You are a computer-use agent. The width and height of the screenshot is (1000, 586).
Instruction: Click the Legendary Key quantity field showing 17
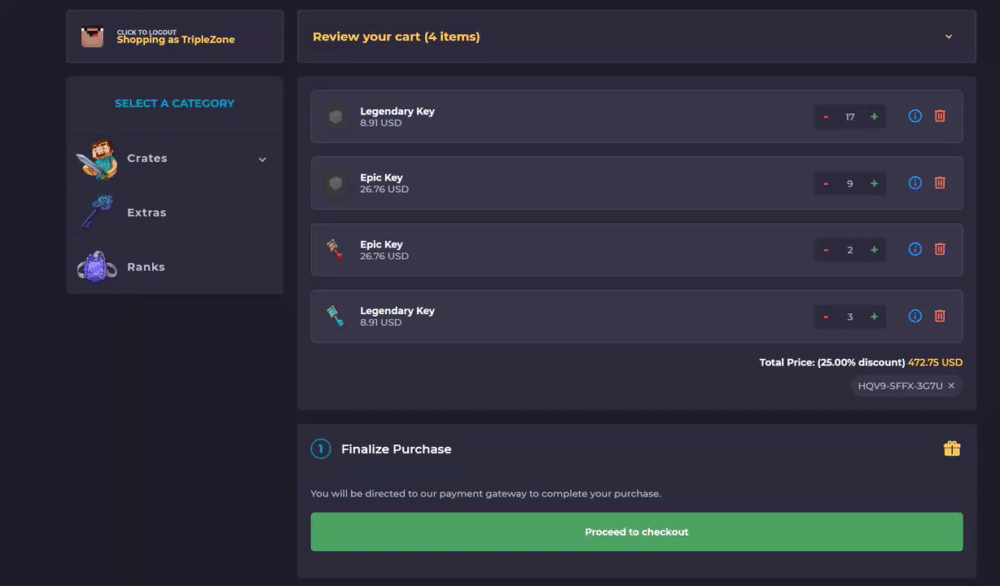click(849, 116)
